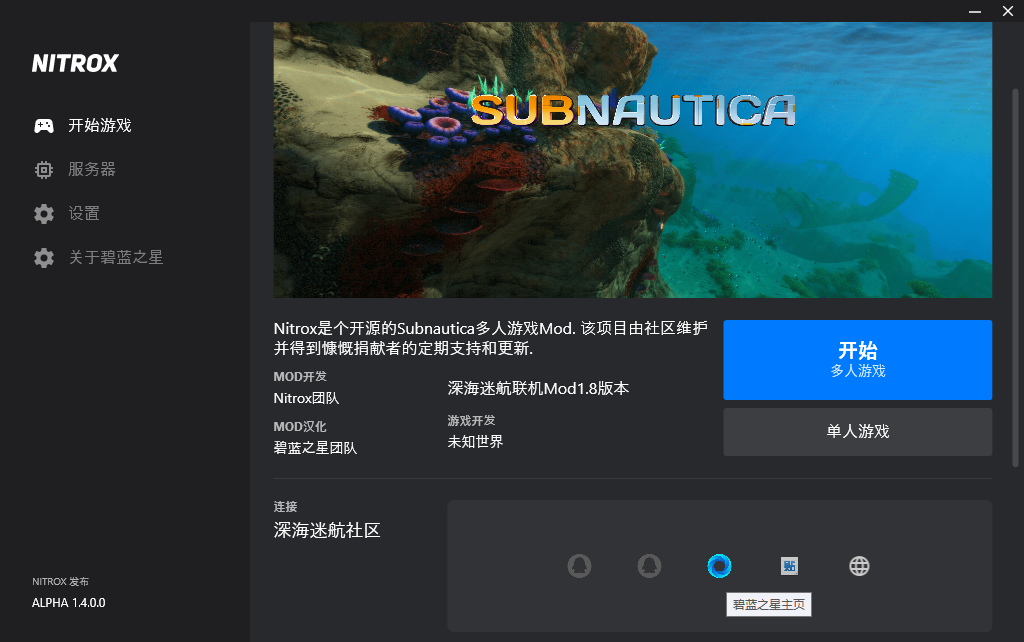
Task: Click the Nitrox团队 developer name
Action: pos(306,398)
